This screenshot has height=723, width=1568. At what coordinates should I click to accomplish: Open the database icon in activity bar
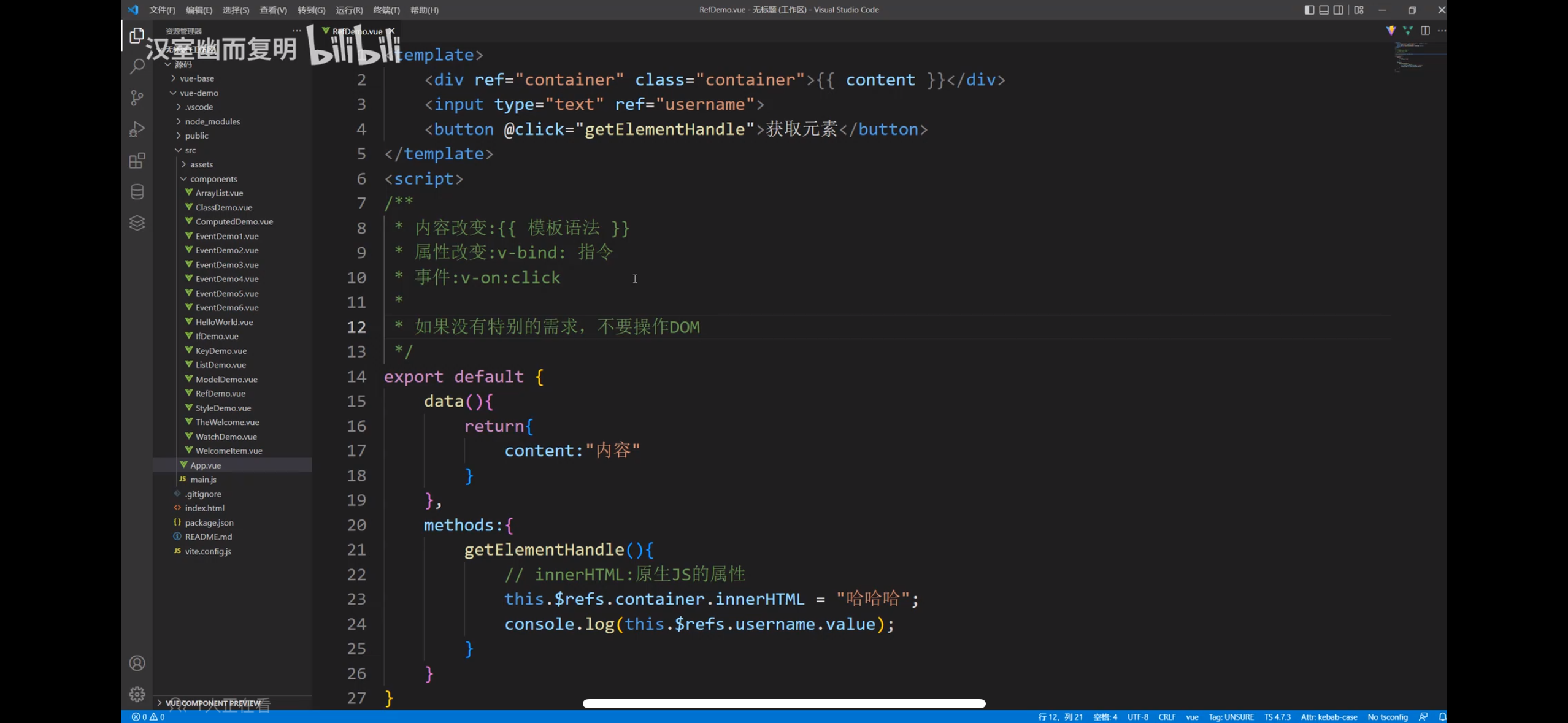pos(137,192)
